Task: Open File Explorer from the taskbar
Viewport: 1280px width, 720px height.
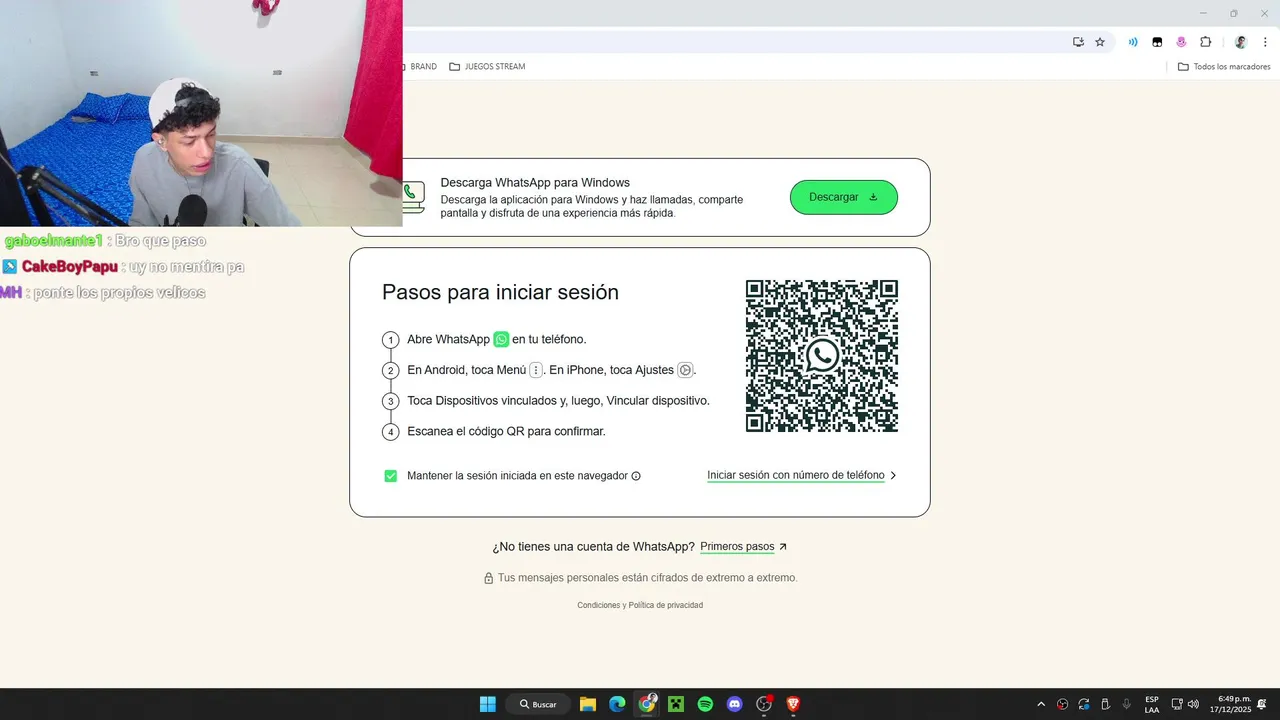Action: point(588,704)
